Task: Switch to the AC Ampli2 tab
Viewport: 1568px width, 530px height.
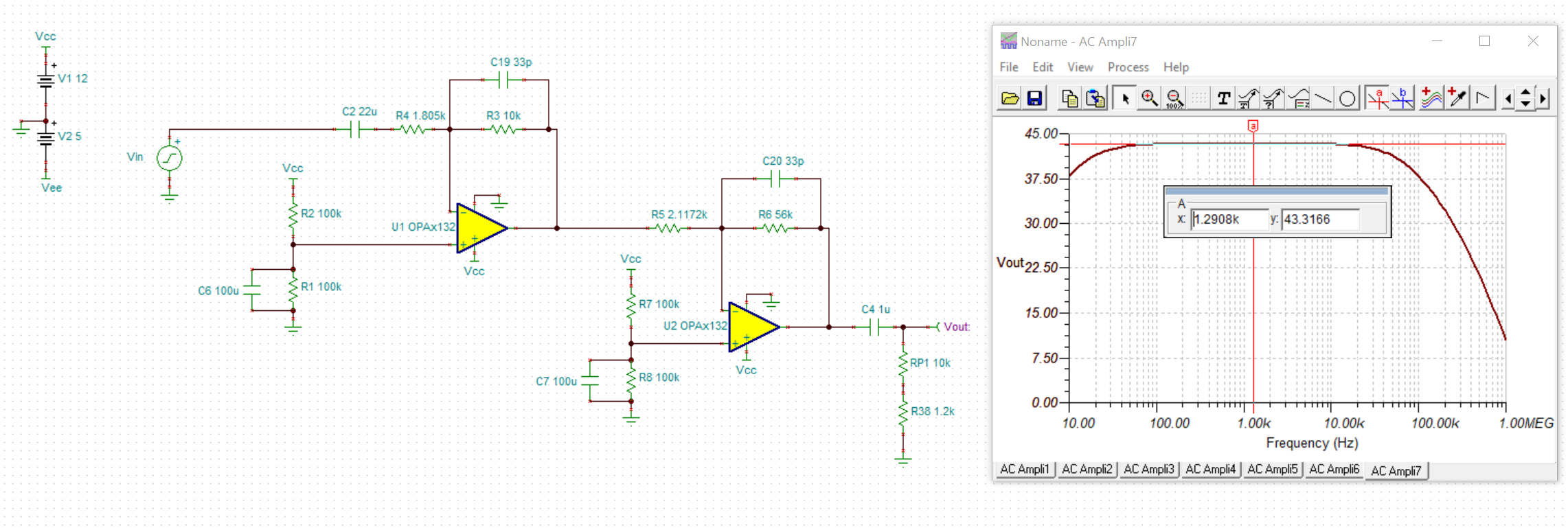Action: [x=1087, y=470]
